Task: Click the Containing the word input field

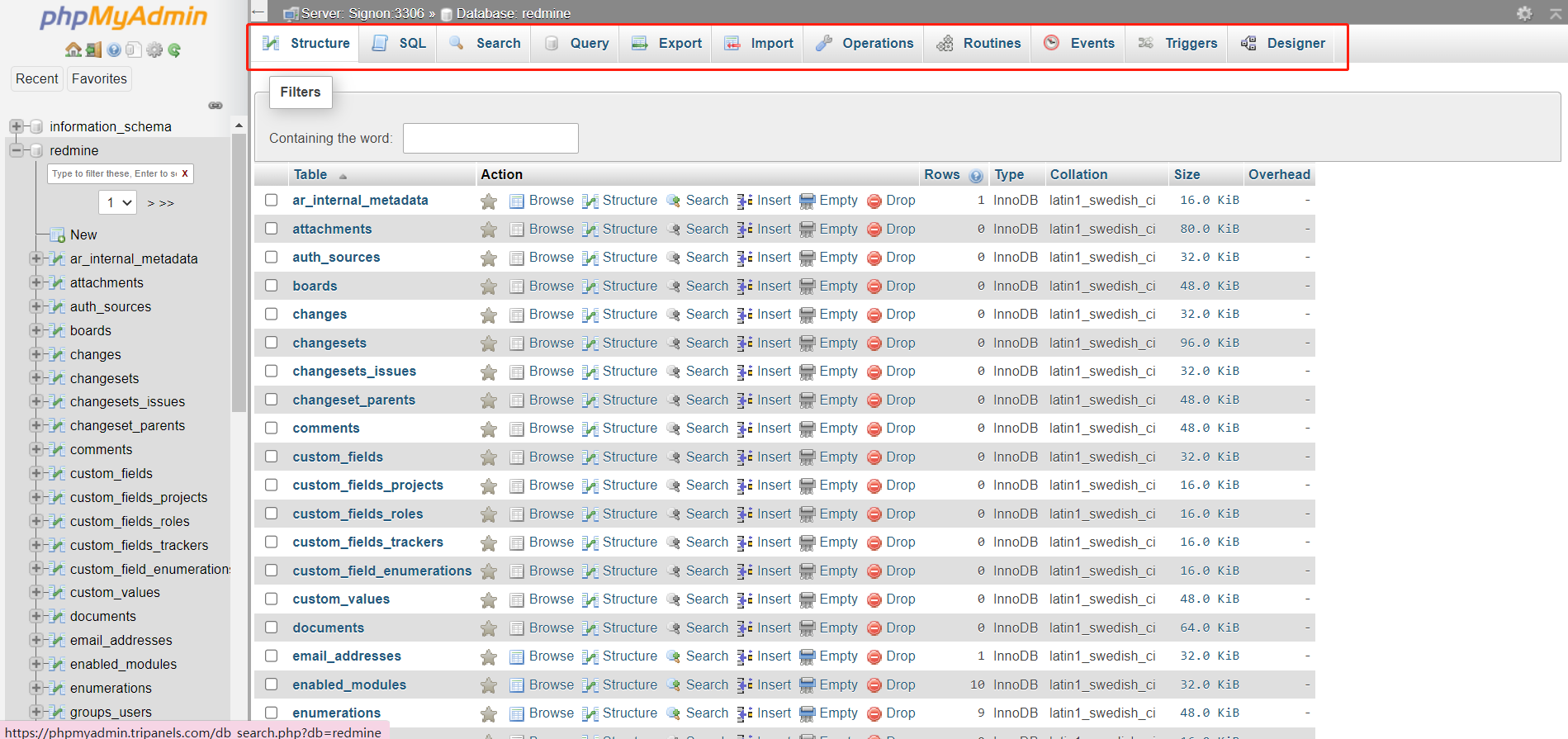Action: pyautogui.click(x=490, y=138)
